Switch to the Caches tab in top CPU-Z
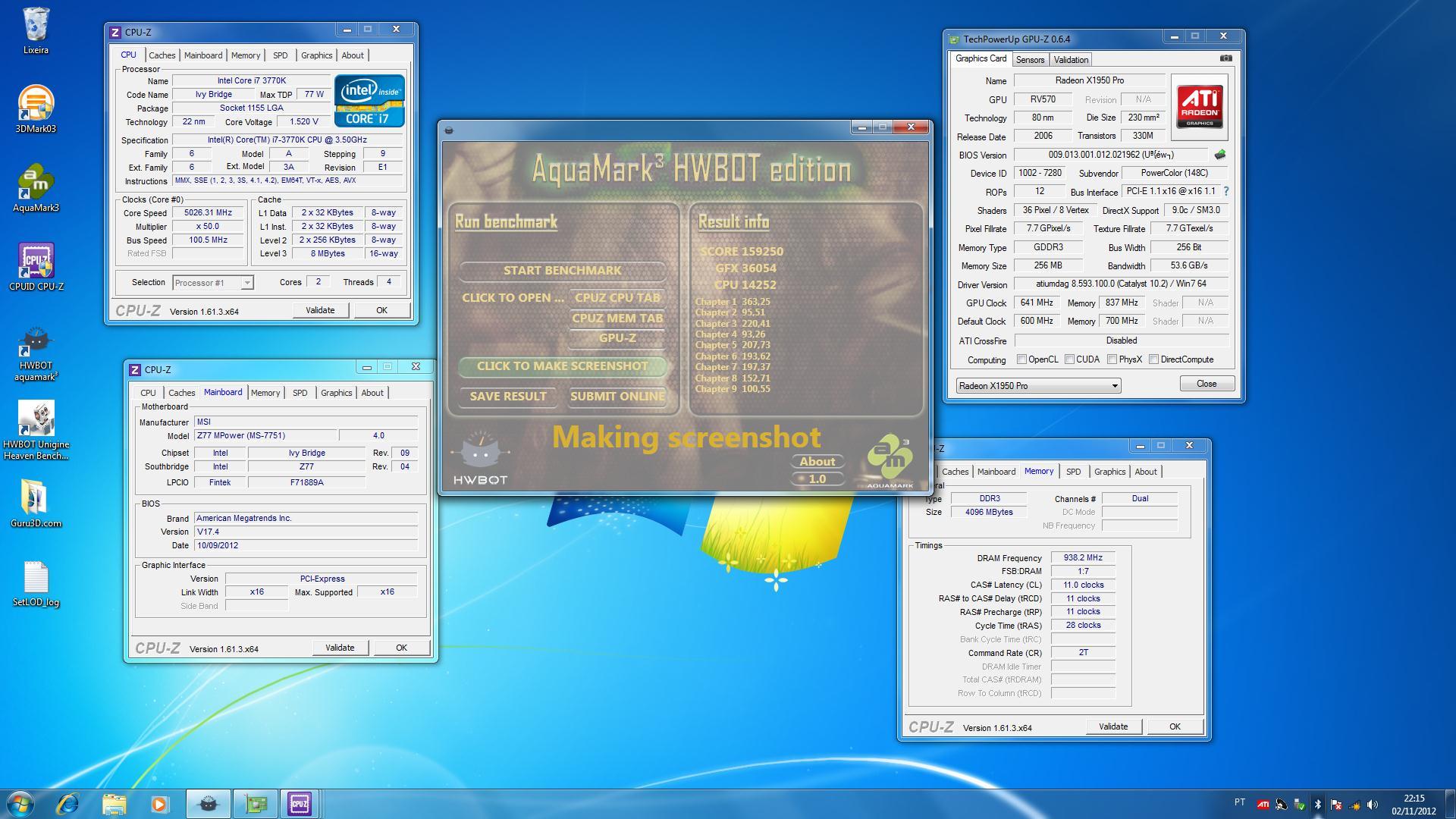Image resolution: width=1456 pixels, height=819 pixels. [162, 55]
